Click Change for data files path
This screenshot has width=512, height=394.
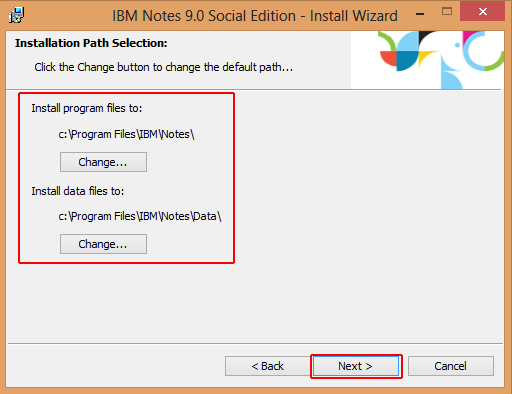pyautogui.click(x=103, y=244)
